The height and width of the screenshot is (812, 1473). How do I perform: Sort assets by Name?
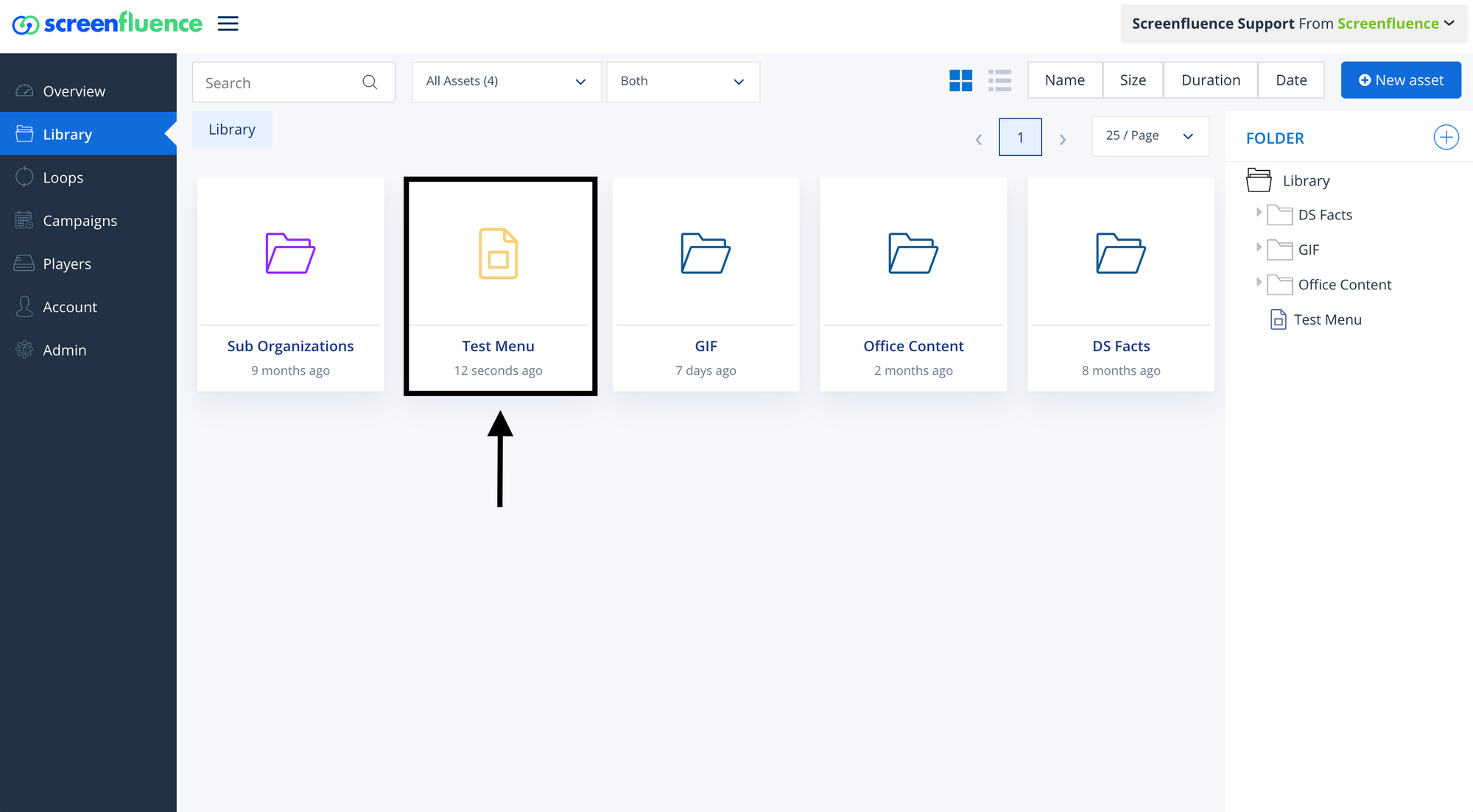coord(1065,80)
